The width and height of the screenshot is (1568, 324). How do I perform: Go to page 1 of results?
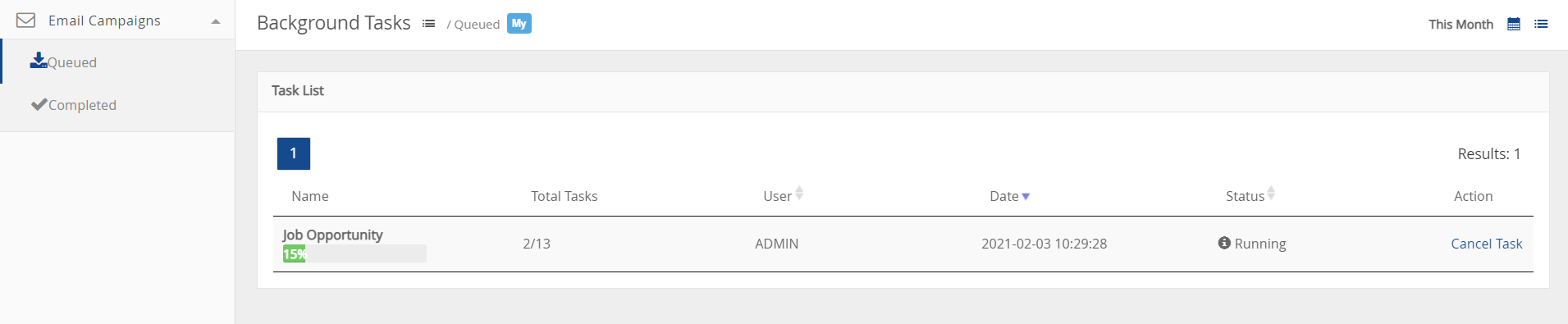294,153
